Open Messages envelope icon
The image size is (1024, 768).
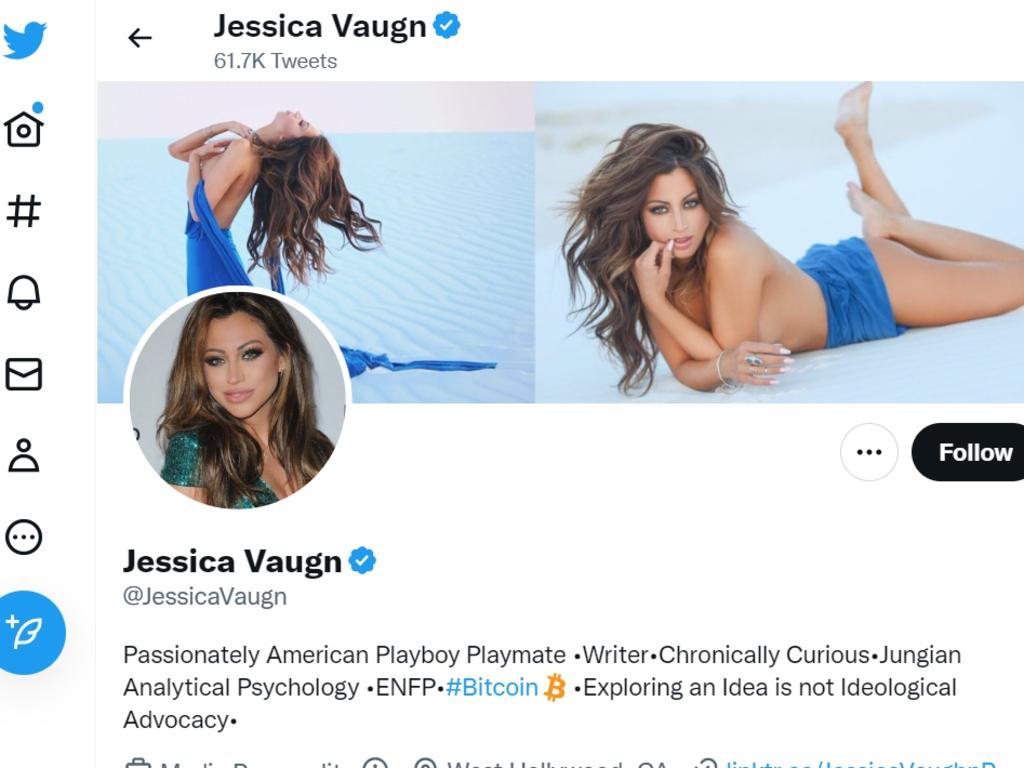[x=24, y=374]
